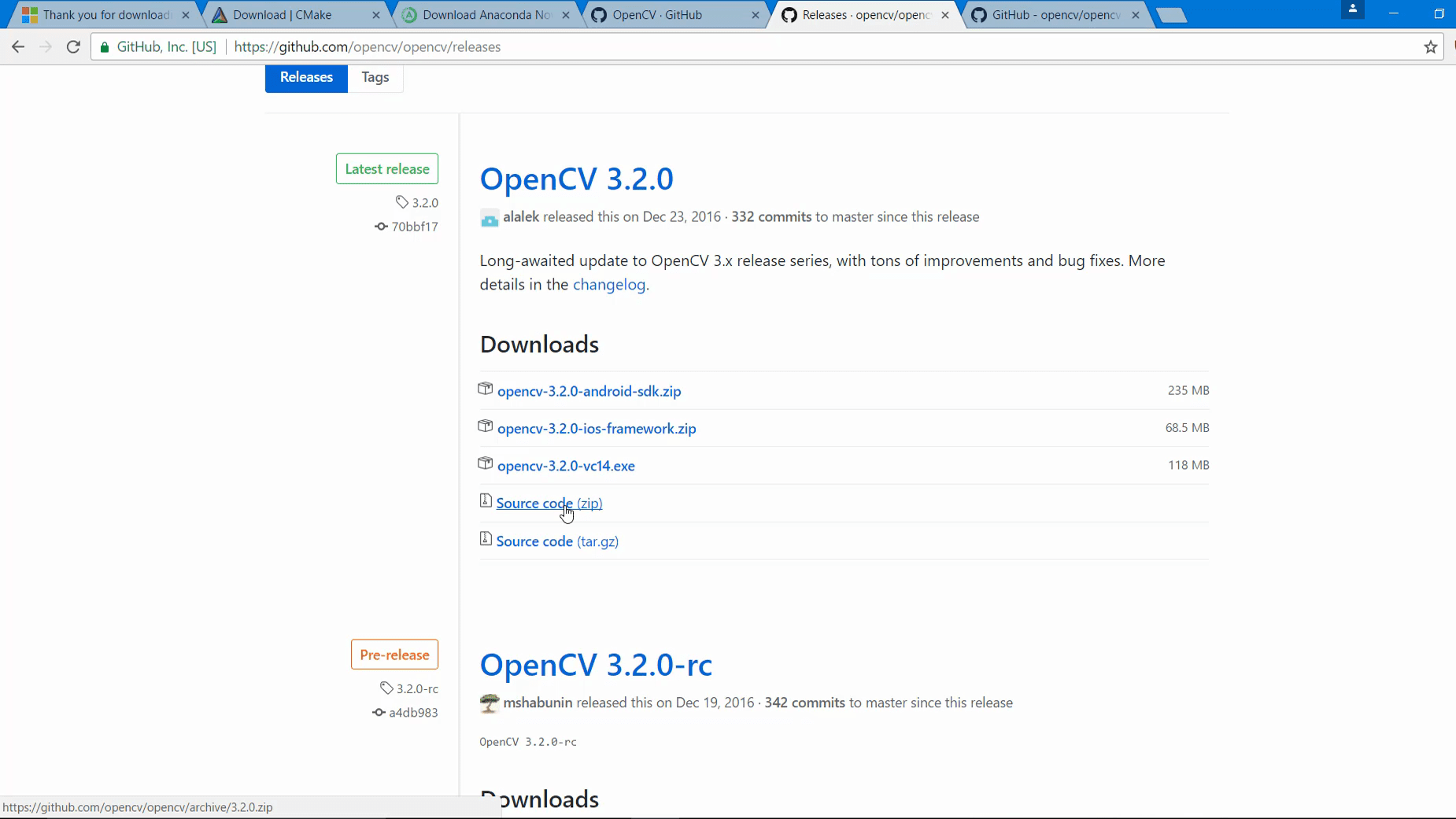Open a new browser tab
Viewport: 1456px width, 819px height.
pos(1172,15)
